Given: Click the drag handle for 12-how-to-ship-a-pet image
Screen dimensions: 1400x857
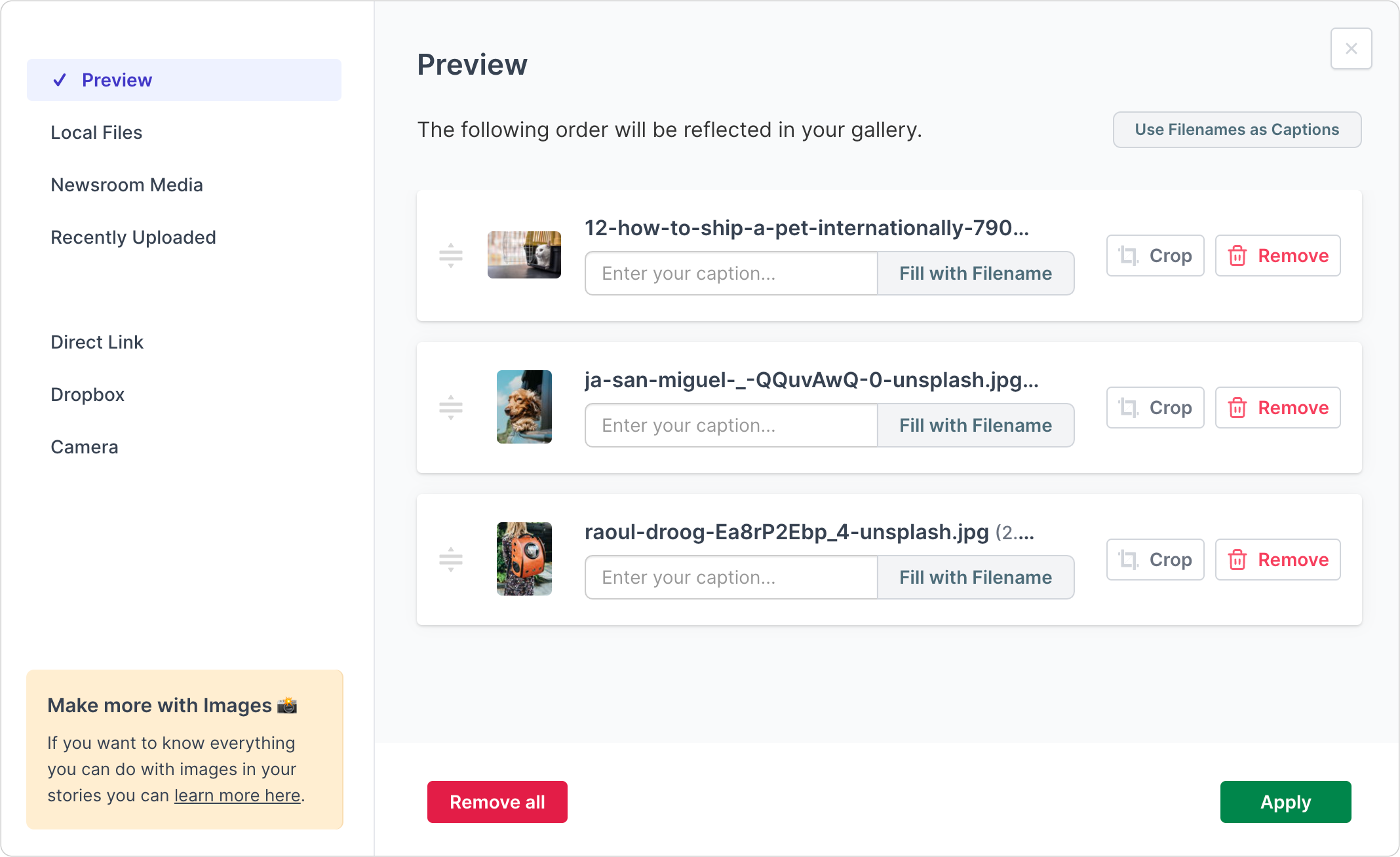Looking at the screenshot, I should click(x=451, y=256).
